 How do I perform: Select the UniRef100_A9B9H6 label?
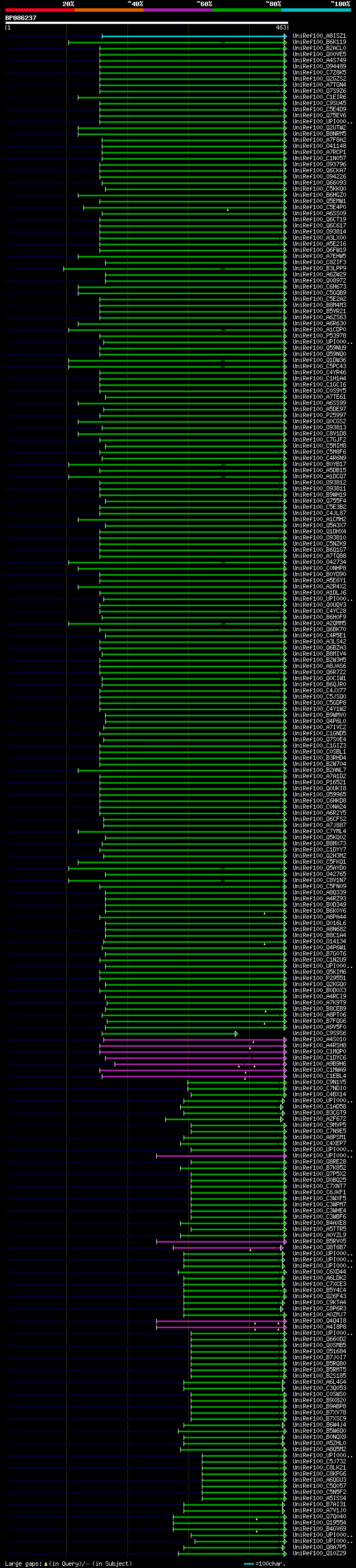point(319,1064)
